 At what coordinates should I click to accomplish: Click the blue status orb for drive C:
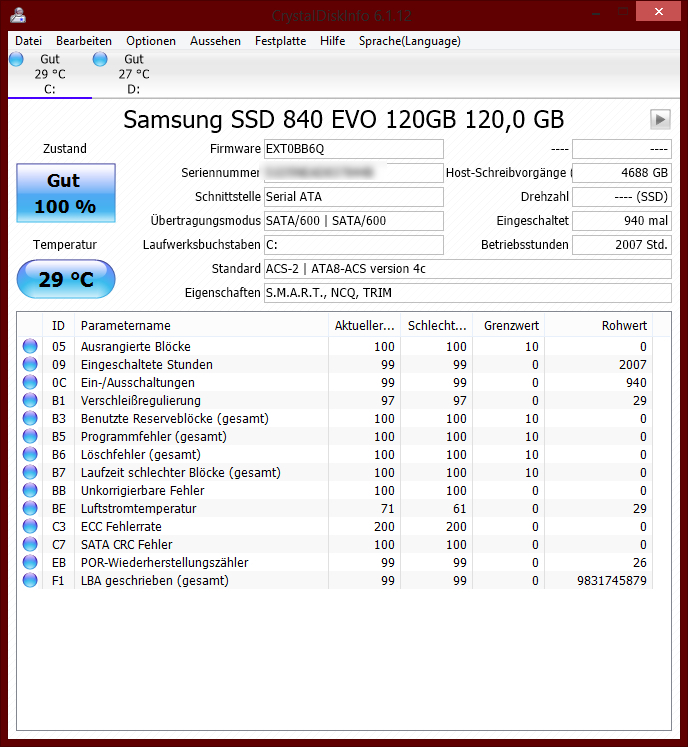point(16,60)
